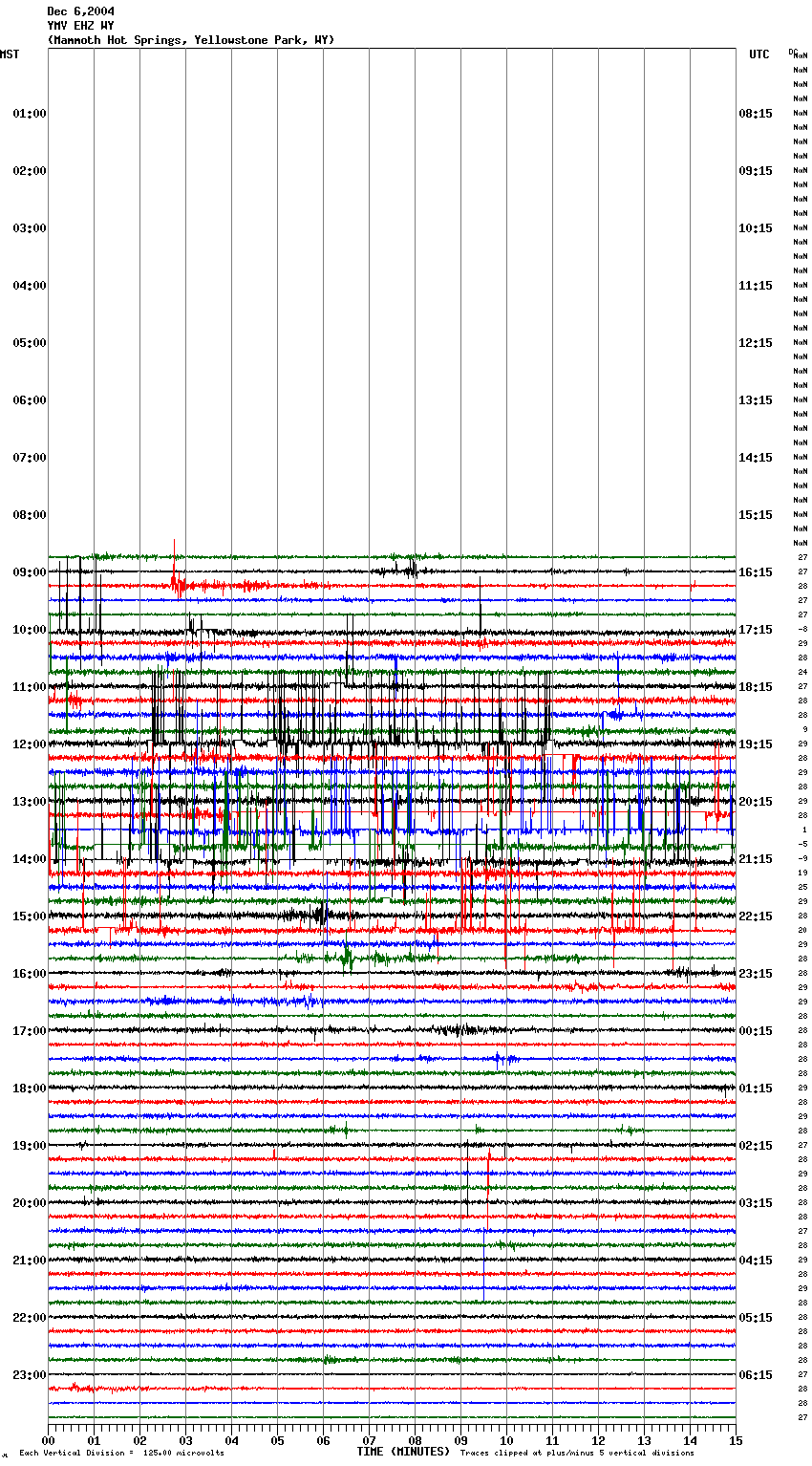Click the MST label "07:00"
Viewport: 812px width, 1466px height.
(x=30, y=458)
